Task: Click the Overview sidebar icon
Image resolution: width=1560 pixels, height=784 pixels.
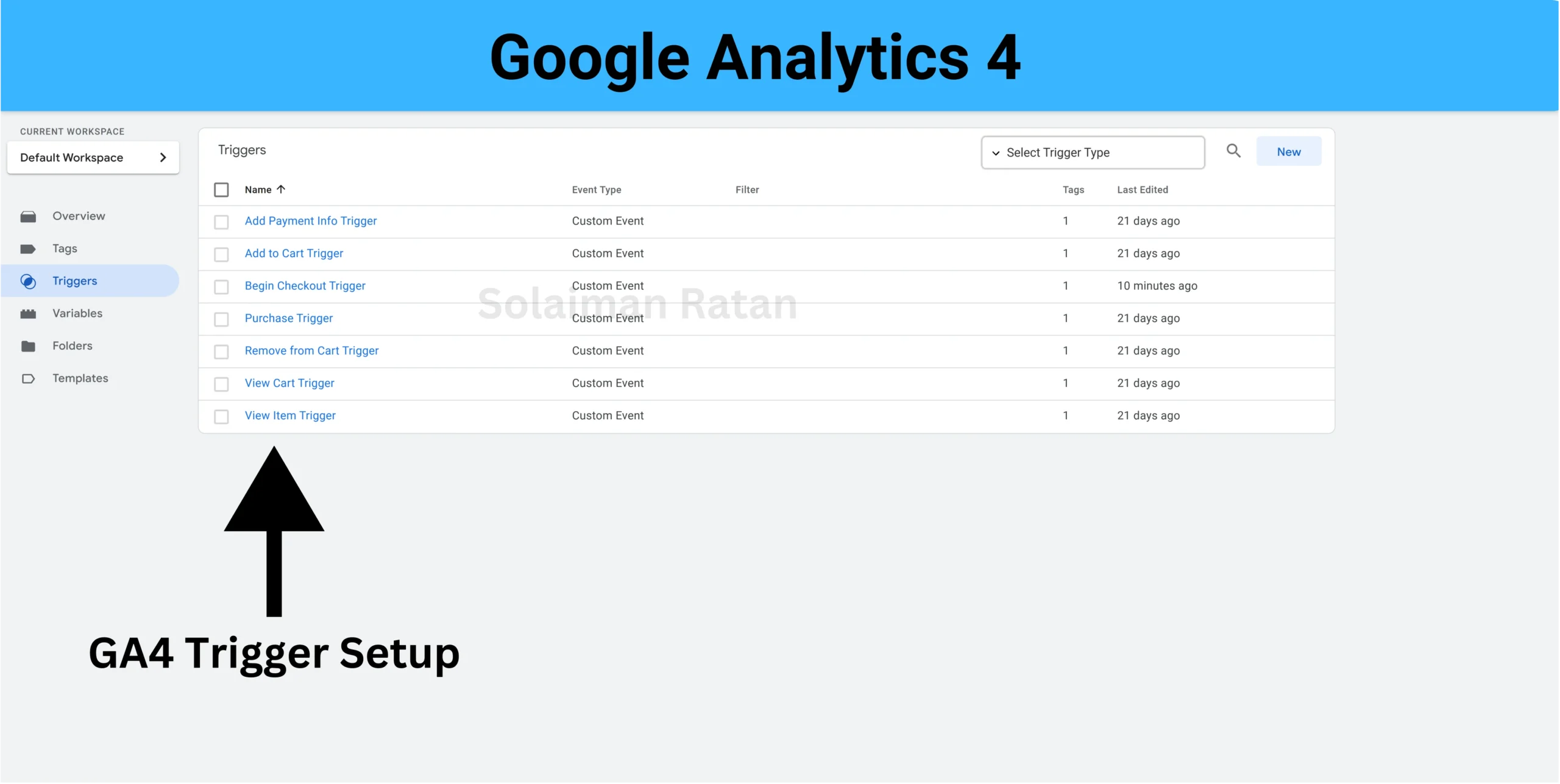Action: click(28, 216)
